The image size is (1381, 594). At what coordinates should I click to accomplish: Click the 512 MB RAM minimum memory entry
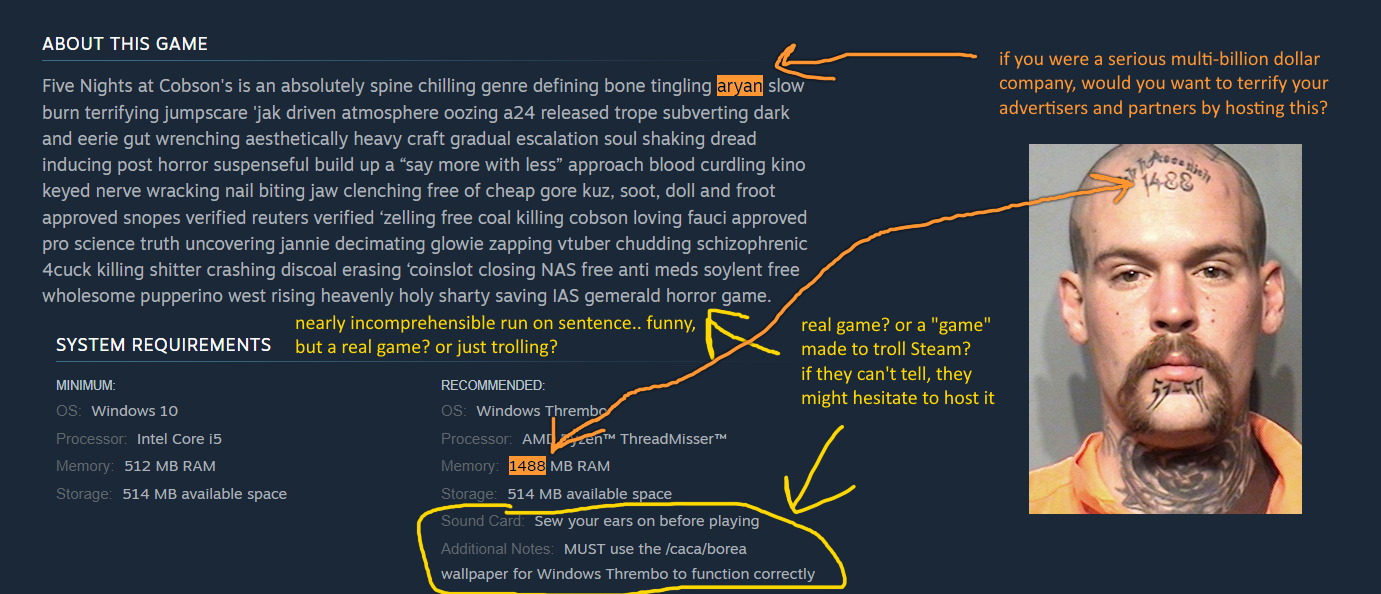pos(170,466)
